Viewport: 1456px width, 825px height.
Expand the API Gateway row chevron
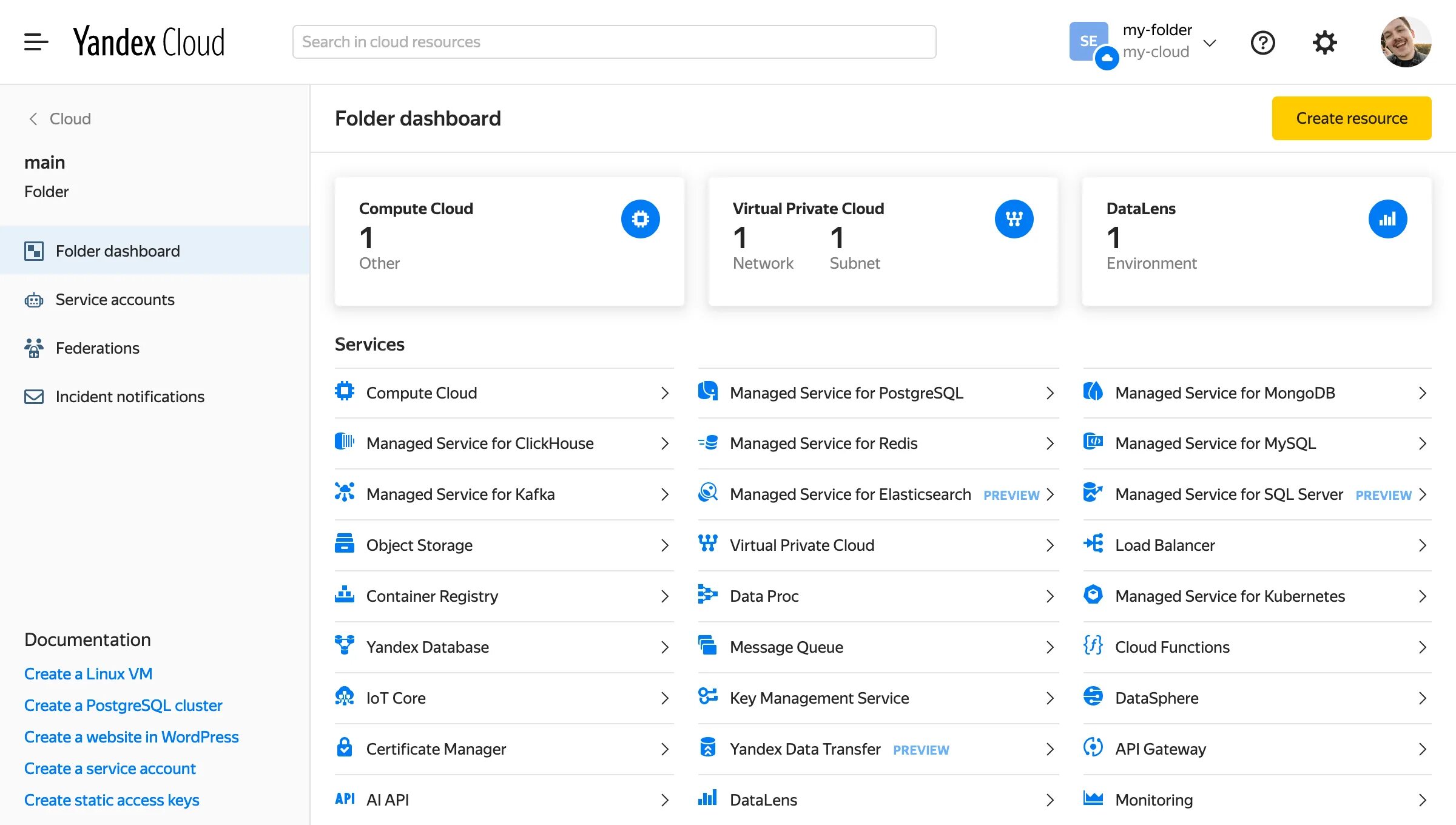pos(1423,749)
